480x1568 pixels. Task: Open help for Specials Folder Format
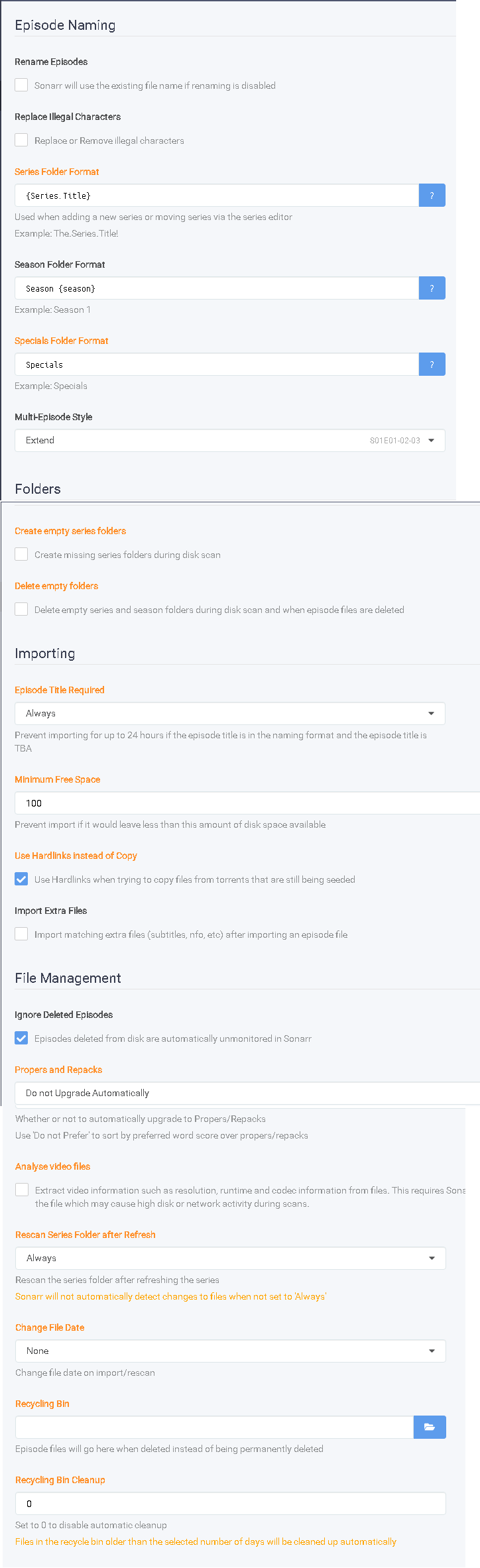pyautogui.click(x=432, y=364)
